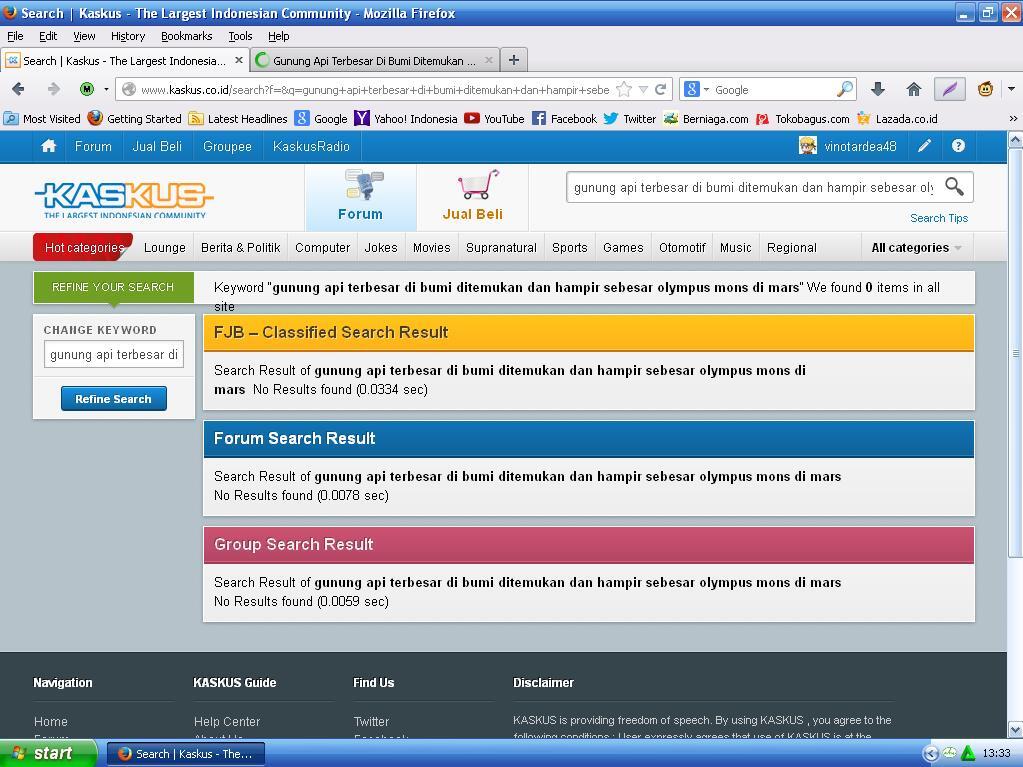Click the Kaskus search magnifier icon
This screenshot has height=767, width=1023.
pyautogui.click(x=954, y=187)
